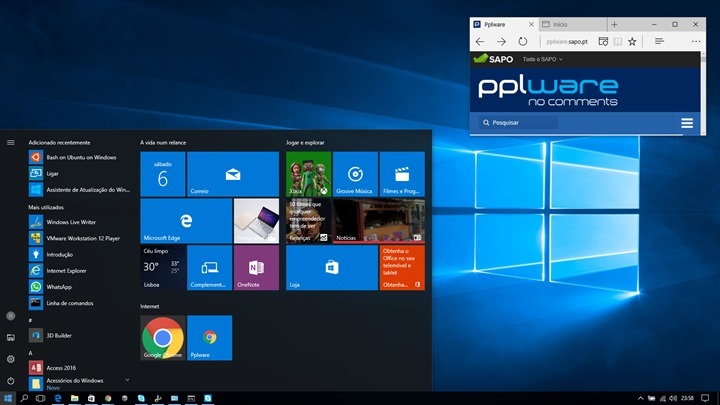
Task: Click the pplware.sapo.pt address bar
Action: pyautogui.click(x=567, y=41)
